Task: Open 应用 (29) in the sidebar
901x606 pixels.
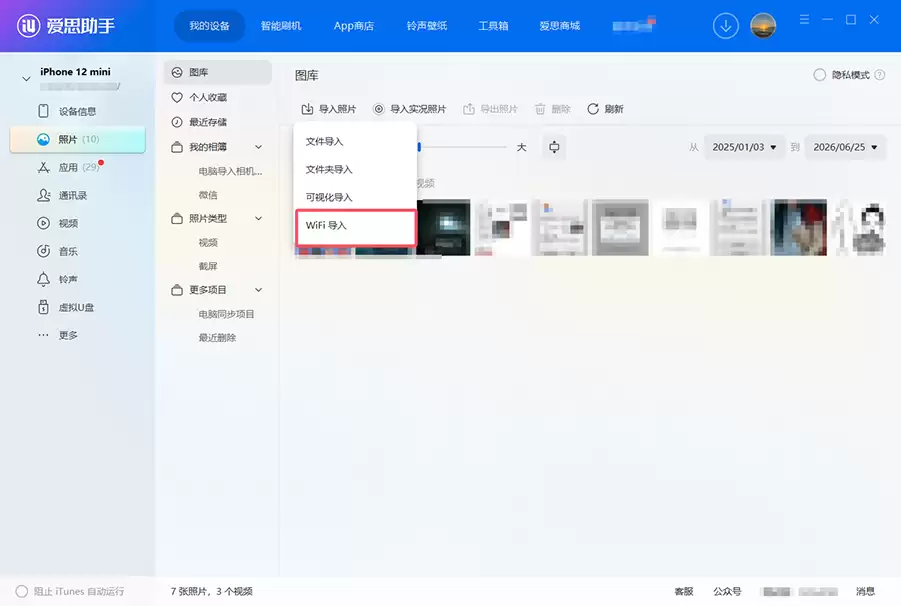Action: [x=77, y=167]
